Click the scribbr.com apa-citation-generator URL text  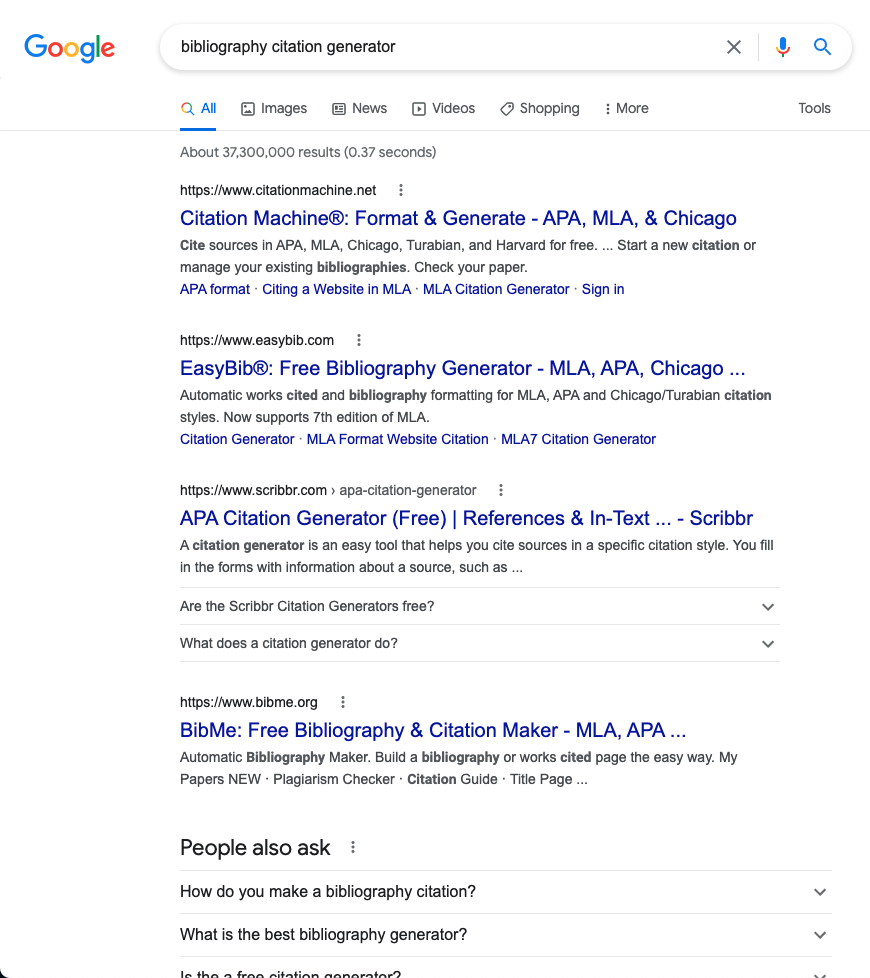[x=328, y=490]
